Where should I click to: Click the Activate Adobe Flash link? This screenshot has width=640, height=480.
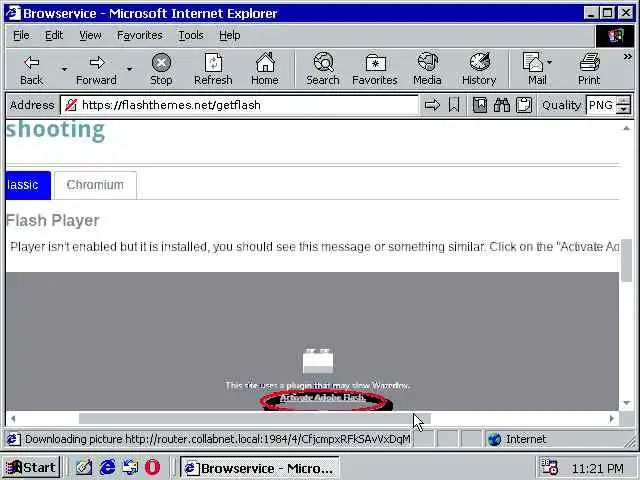pyautogui.click(x=322, y=398)
